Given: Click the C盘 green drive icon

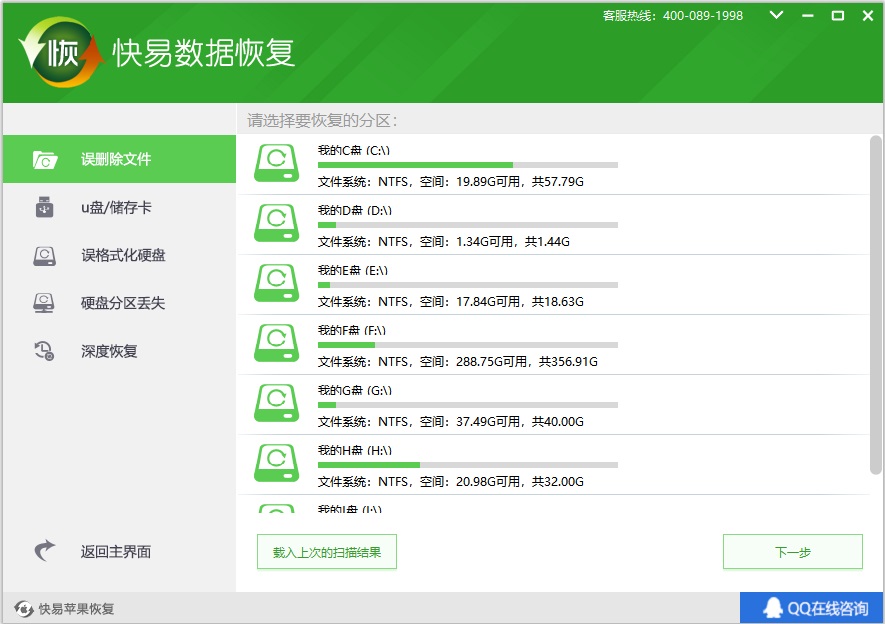Looking at the screenshot, I should click(x=276, y=163).
